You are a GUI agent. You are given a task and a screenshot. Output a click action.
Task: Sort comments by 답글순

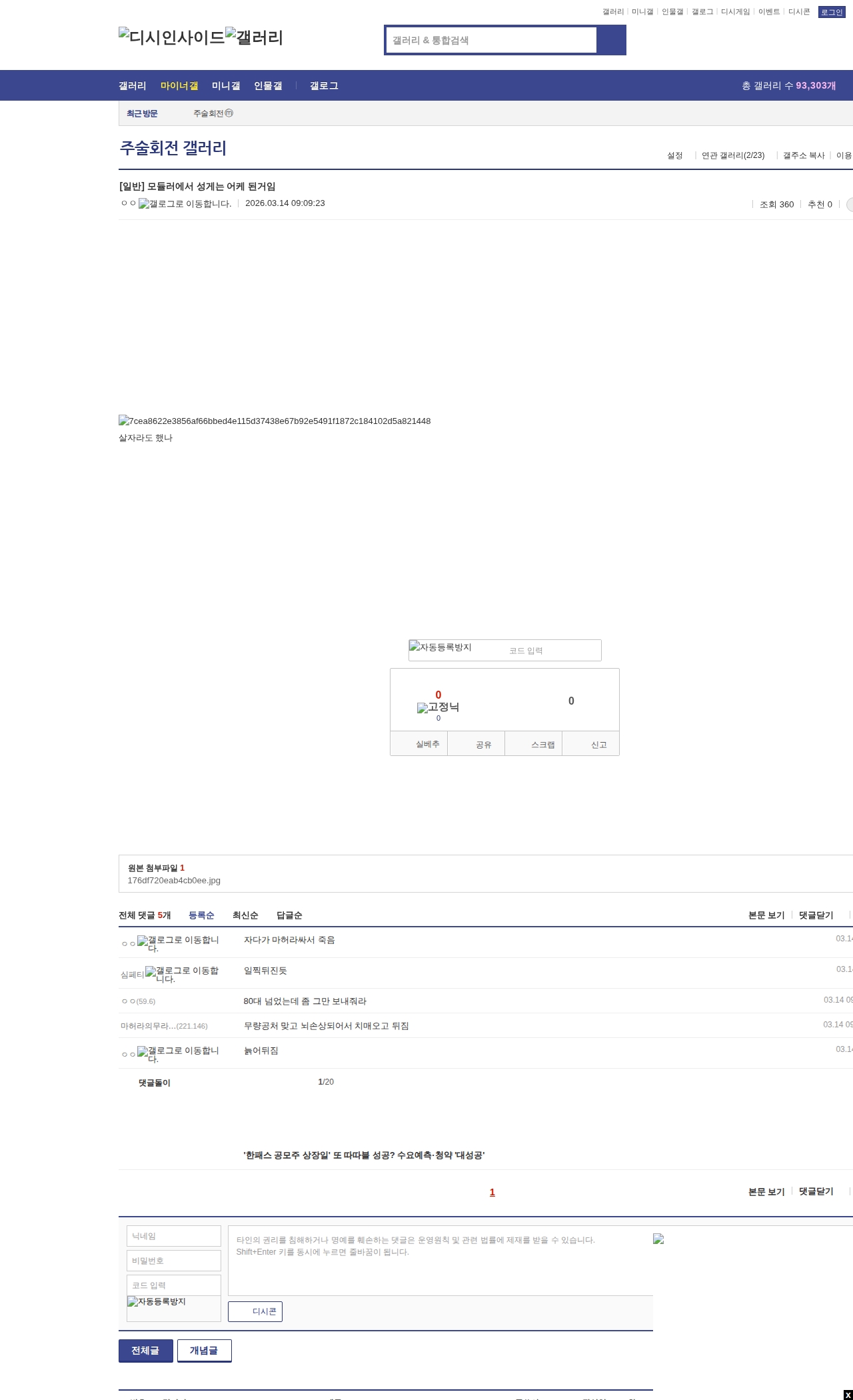pyautogui.click(x=289, y=915)
